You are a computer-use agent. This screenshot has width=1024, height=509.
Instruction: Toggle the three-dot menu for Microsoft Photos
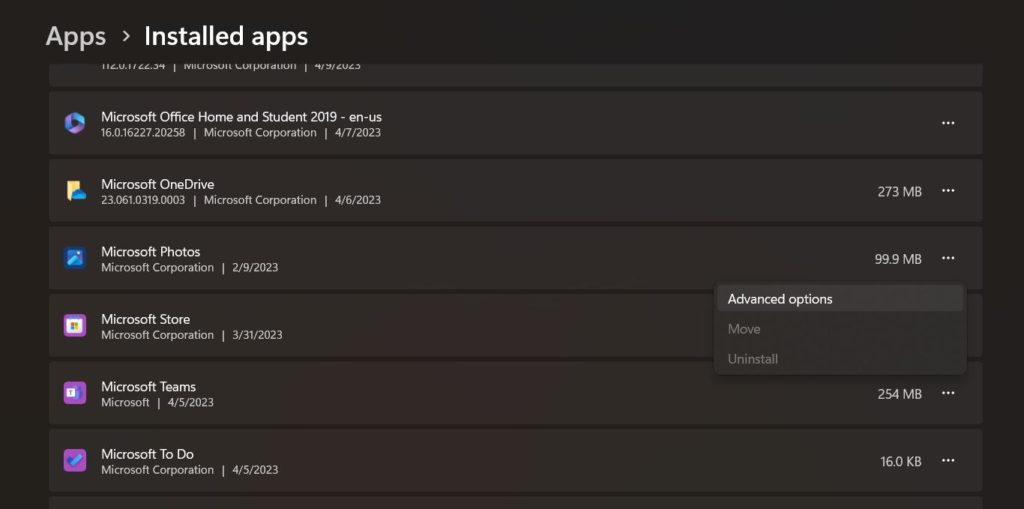pyautogui.click(x=948, y=259)
